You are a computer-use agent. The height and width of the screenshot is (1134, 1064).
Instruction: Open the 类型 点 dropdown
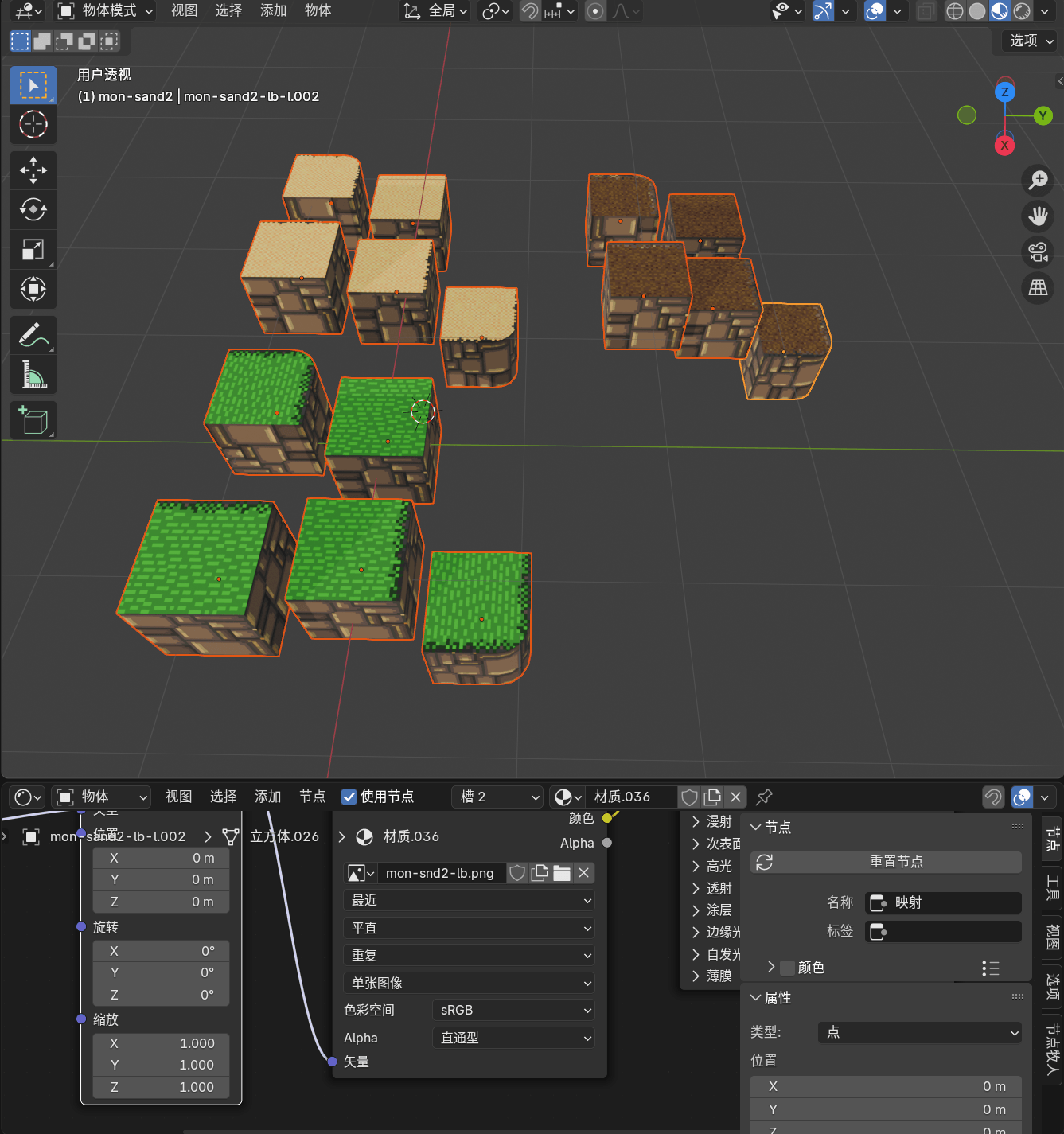[x=920, y=1032]
